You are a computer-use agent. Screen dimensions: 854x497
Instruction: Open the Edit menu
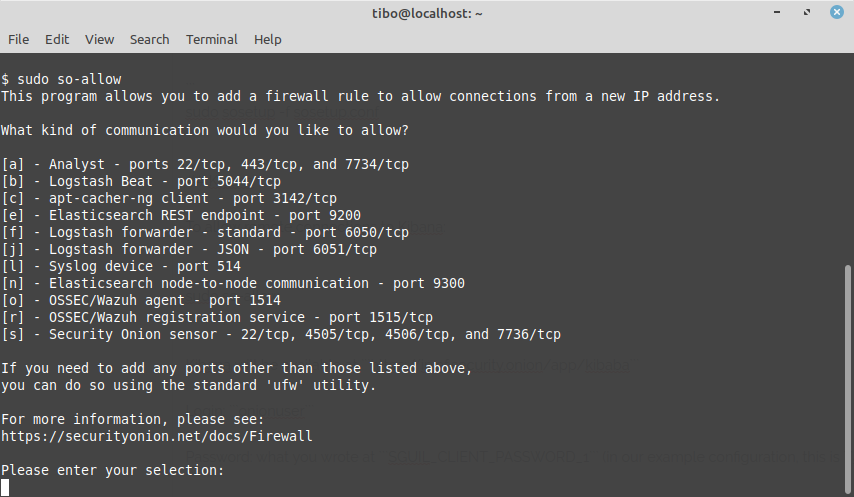(x=57, y=40)
